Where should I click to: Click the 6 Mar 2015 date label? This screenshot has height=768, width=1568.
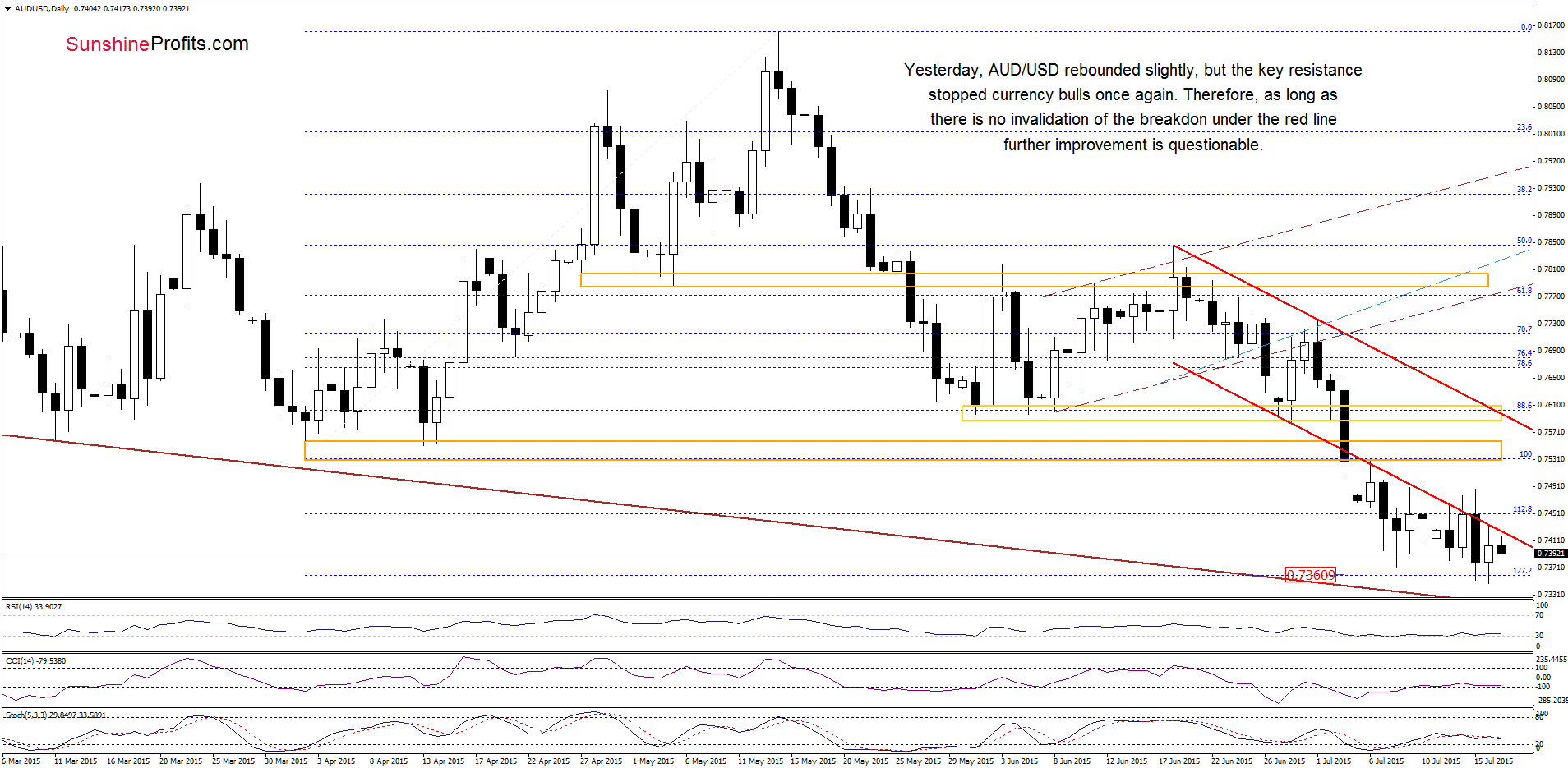[x=21, y=761]
